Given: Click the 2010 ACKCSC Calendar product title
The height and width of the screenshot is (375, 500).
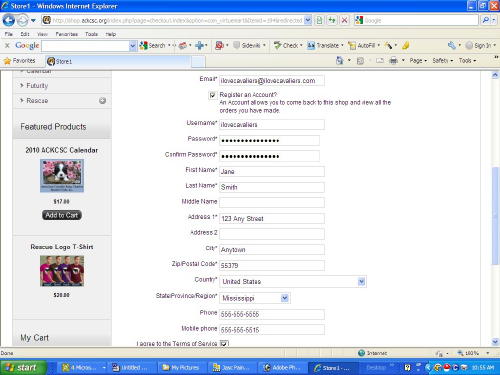Looking at the screenshot, I should 62,150.
